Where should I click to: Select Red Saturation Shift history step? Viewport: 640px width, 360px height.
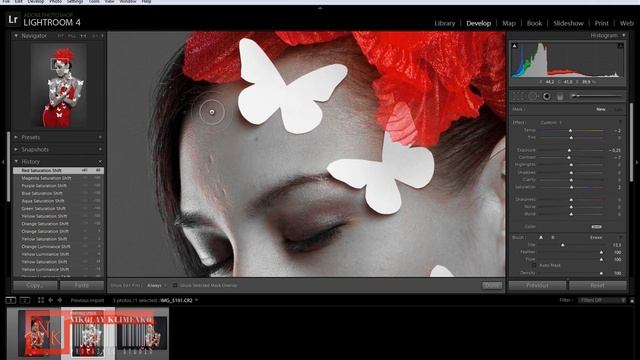click(x=58, y=171)
